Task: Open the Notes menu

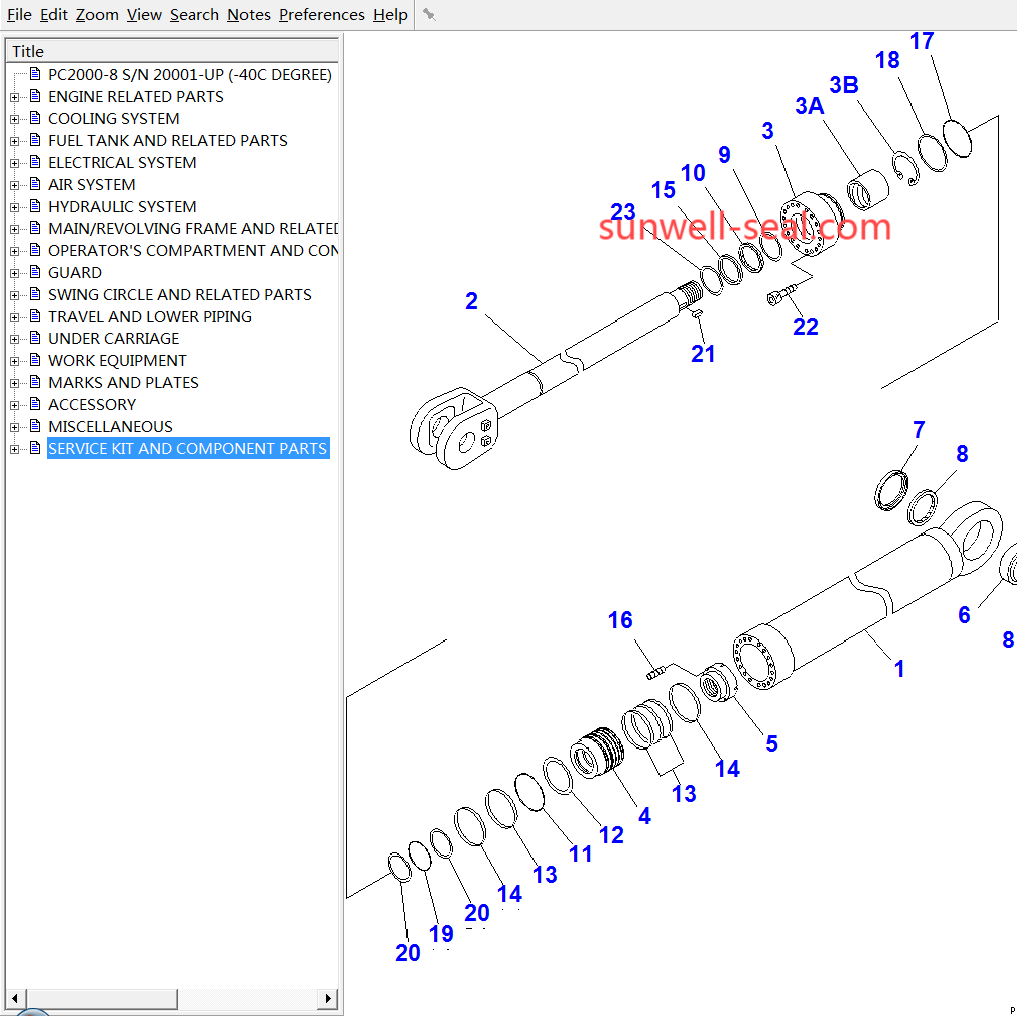Action: (x=248, y=14)
